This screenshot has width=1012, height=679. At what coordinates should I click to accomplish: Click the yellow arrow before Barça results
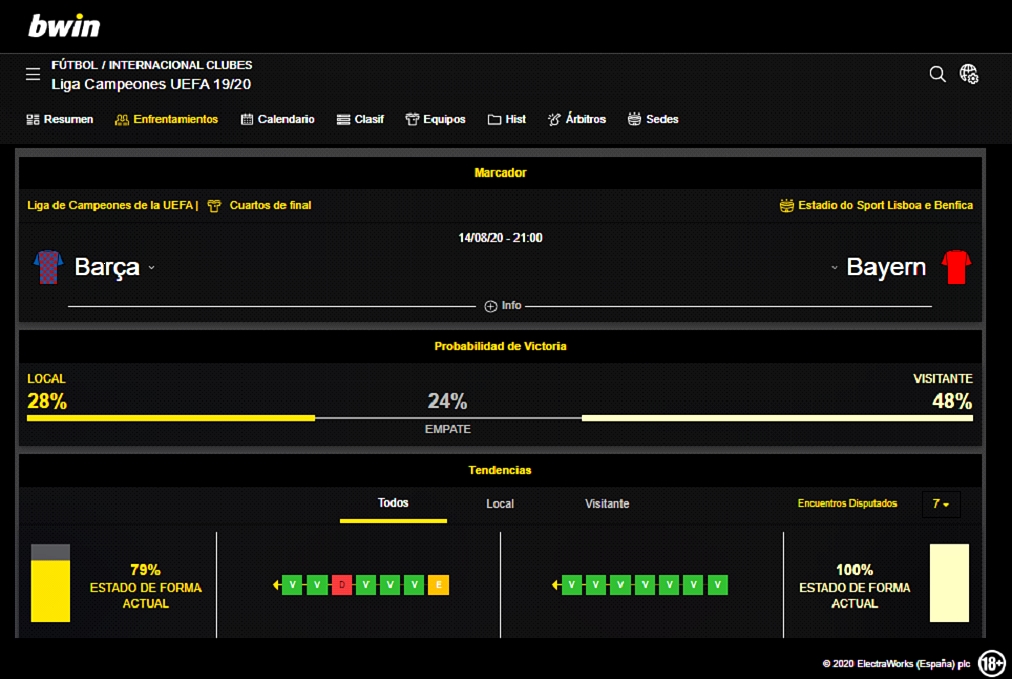(x=276, y=585)
